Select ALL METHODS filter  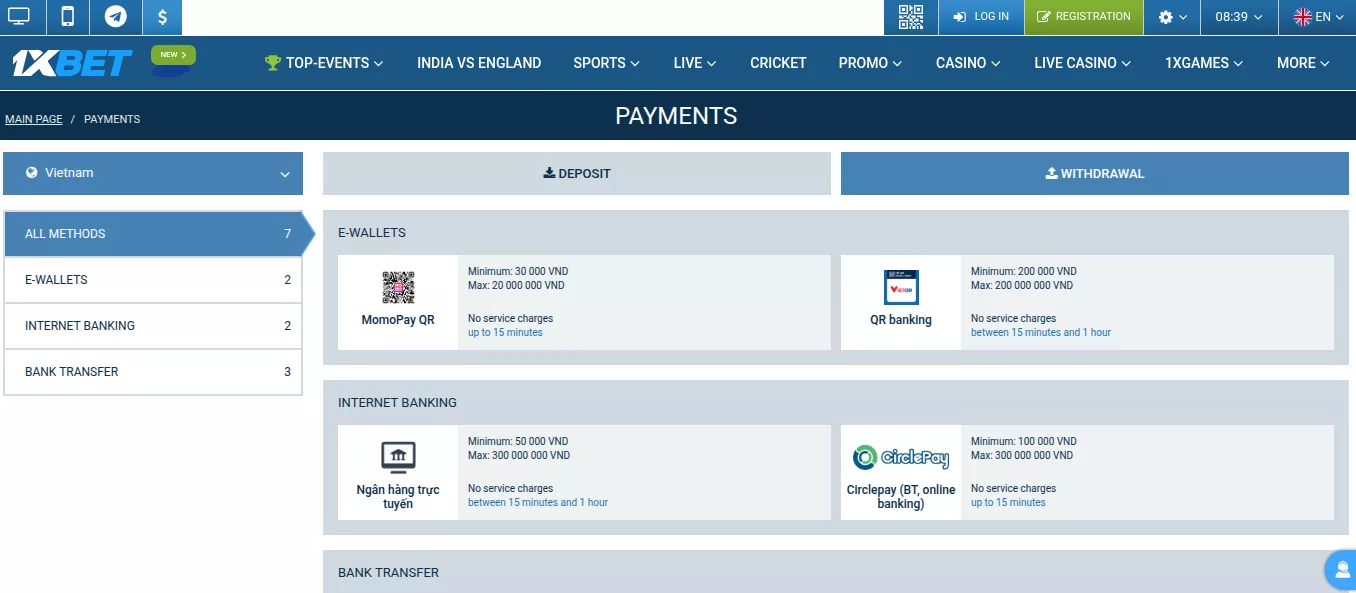point(153,234)
